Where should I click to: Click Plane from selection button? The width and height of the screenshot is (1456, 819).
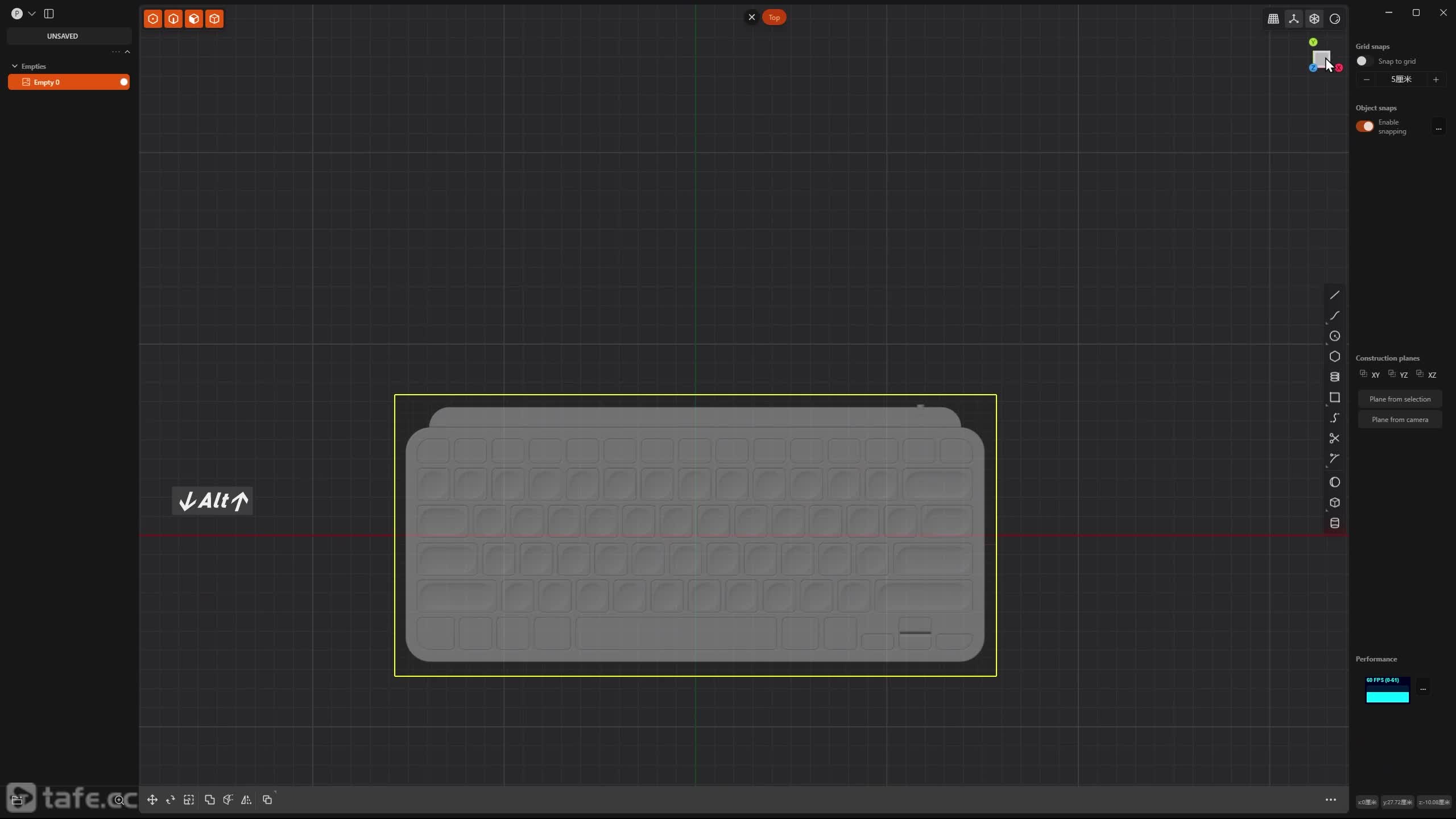click(x=1400, y=399)
